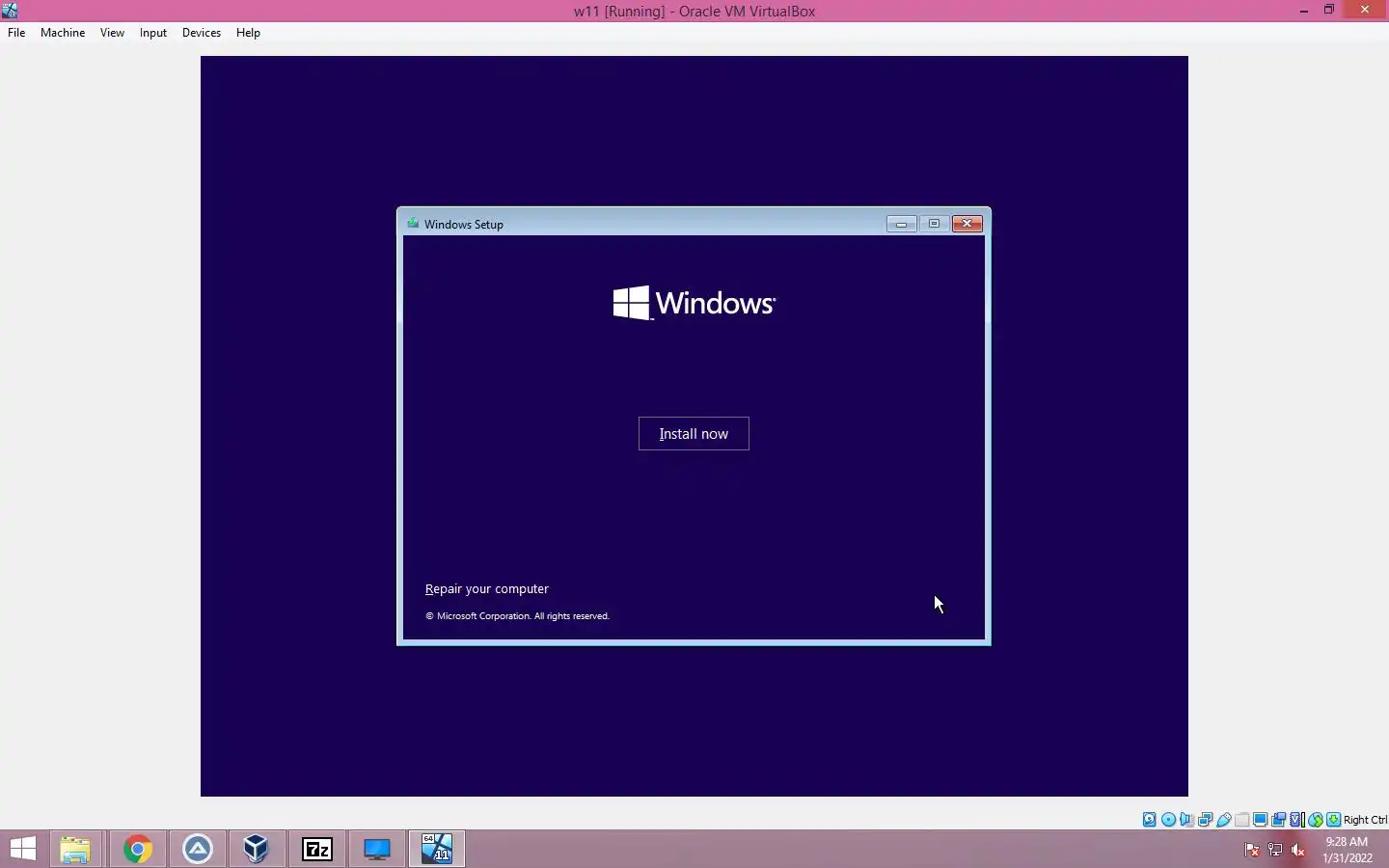Open Action Center flag tray icon

[1252, 850]
